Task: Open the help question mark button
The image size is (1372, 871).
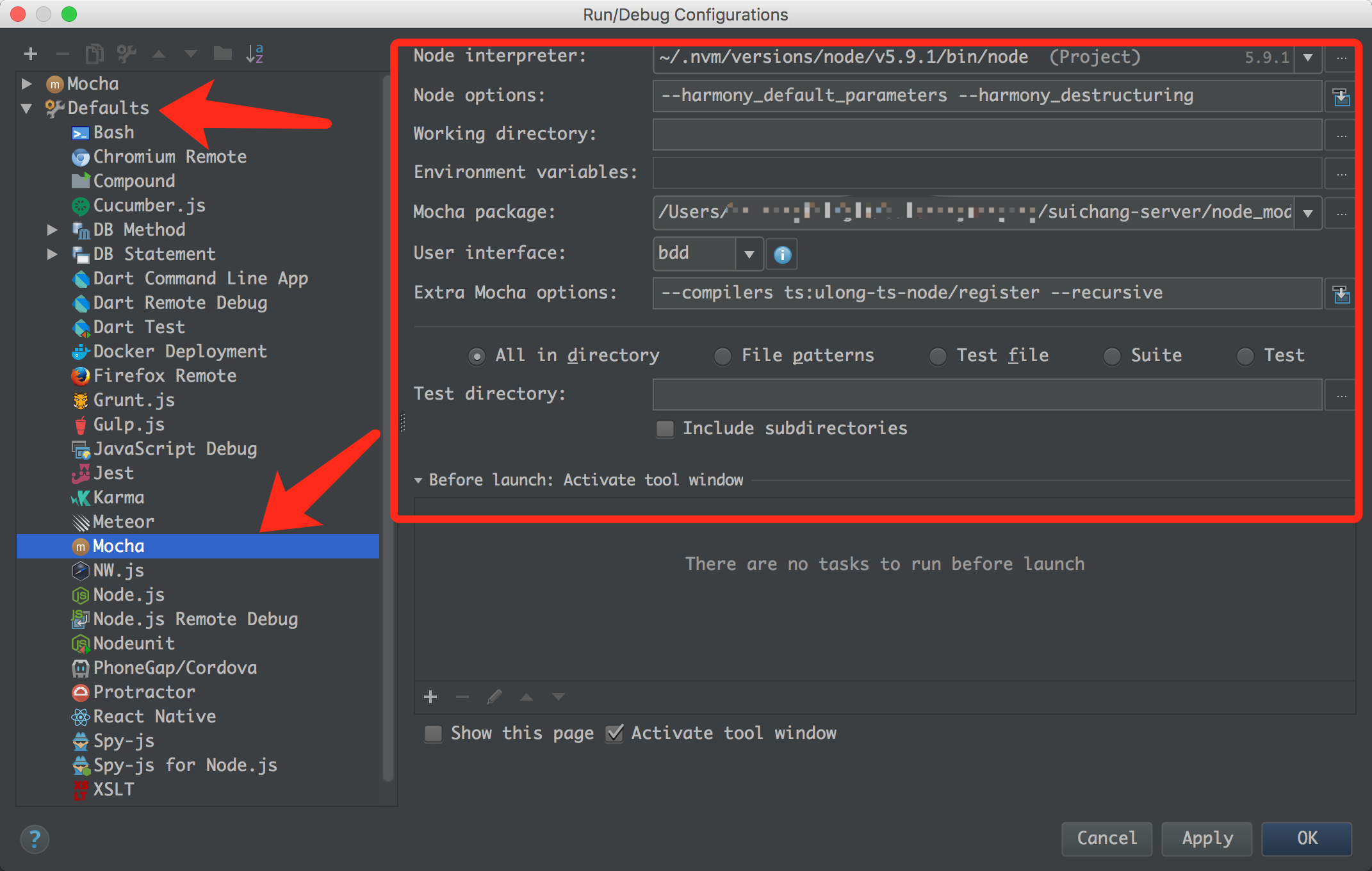Action: 35,838
